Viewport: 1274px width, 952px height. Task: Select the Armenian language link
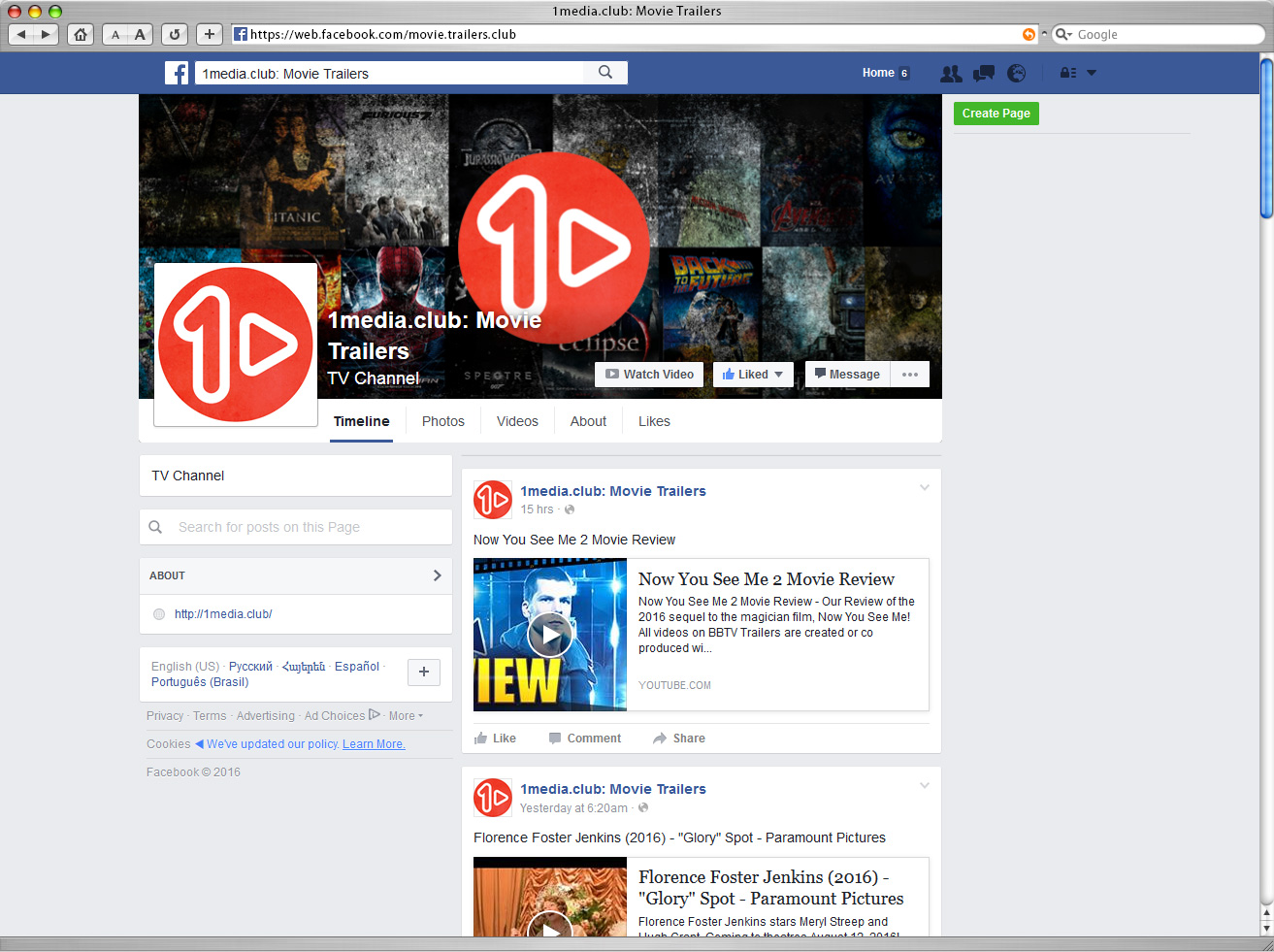click(x=304, y=667)
